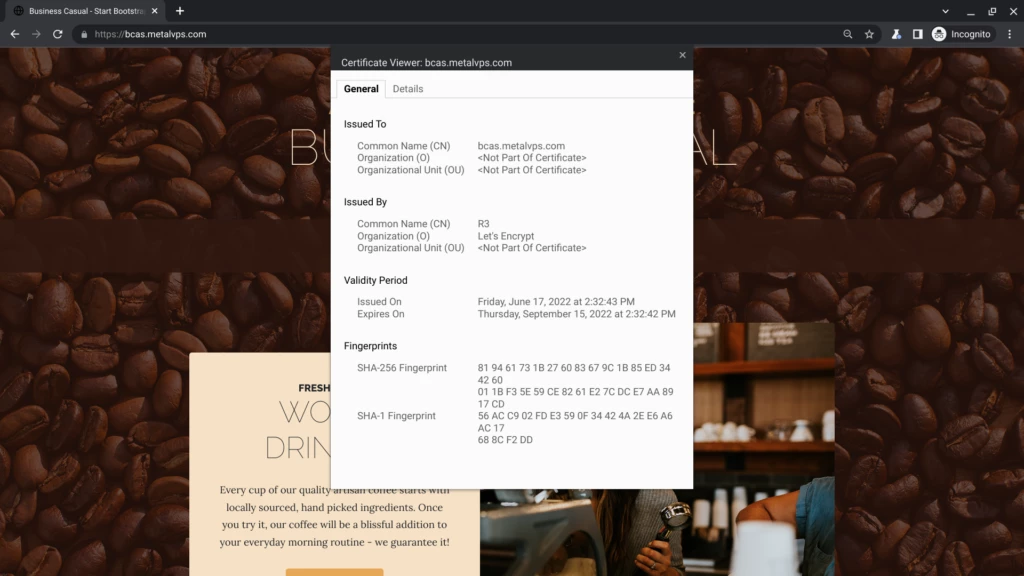Switch to the Details certificate tab
Screen dimensions: 1024x576
tap(408, 88)
